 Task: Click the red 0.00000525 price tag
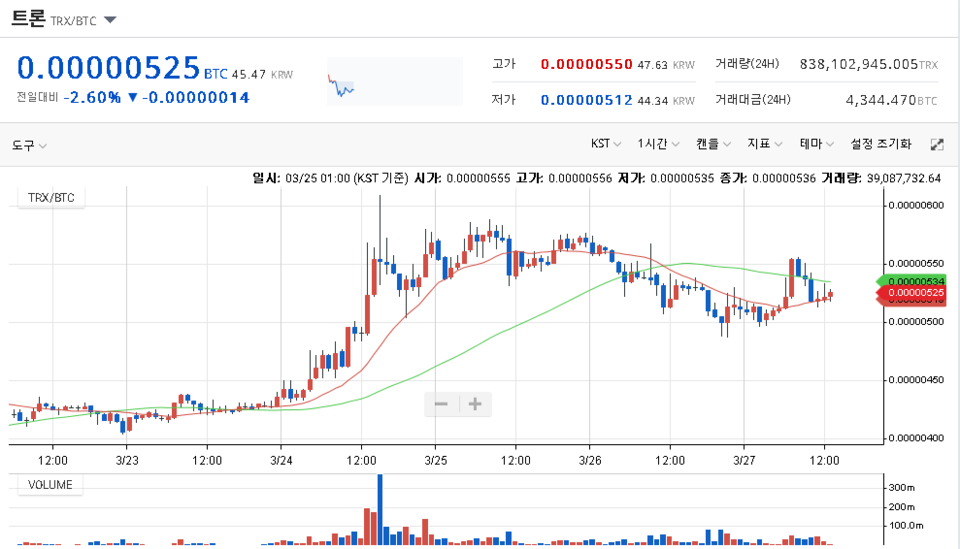point(912,293)
